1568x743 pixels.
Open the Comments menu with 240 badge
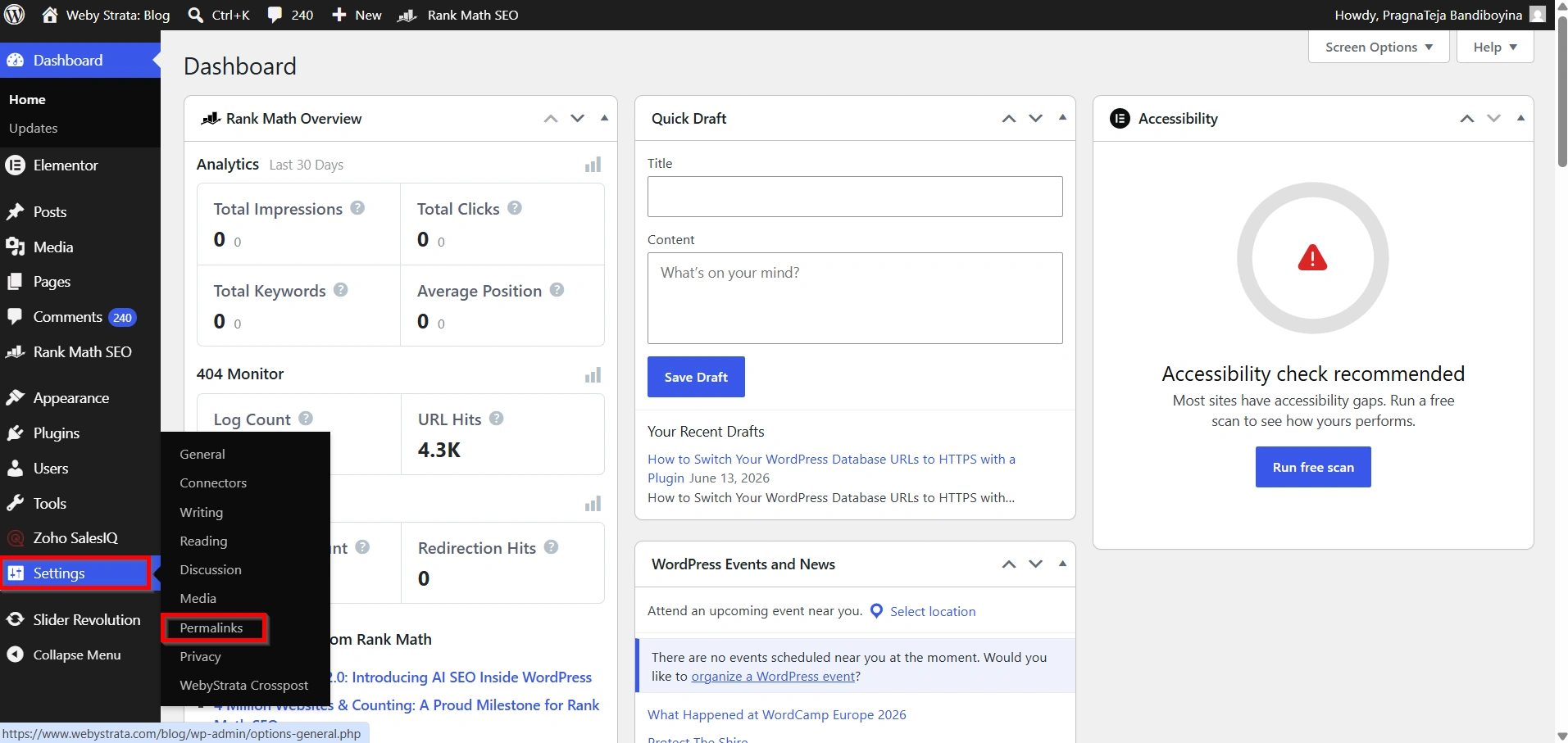pos(80,317)
